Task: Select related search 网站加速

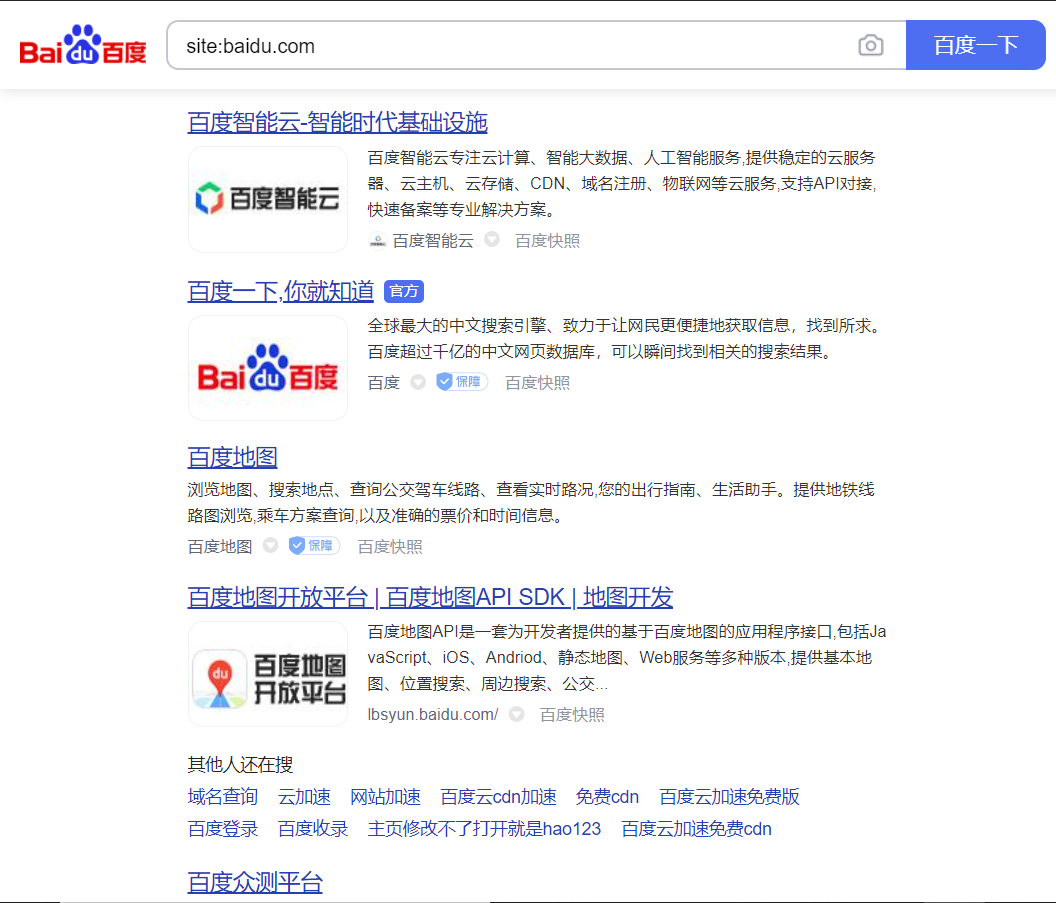Action: pos(385,797)
